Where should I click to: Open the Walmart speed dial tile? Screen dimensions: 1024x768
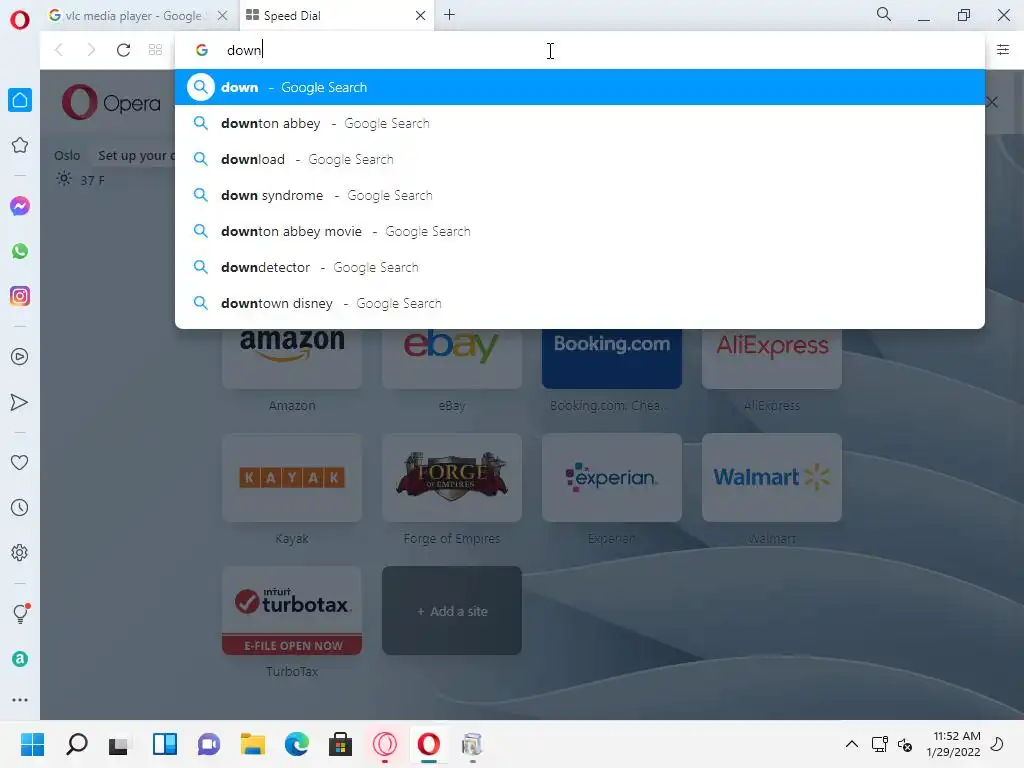[x=772, y=477]
